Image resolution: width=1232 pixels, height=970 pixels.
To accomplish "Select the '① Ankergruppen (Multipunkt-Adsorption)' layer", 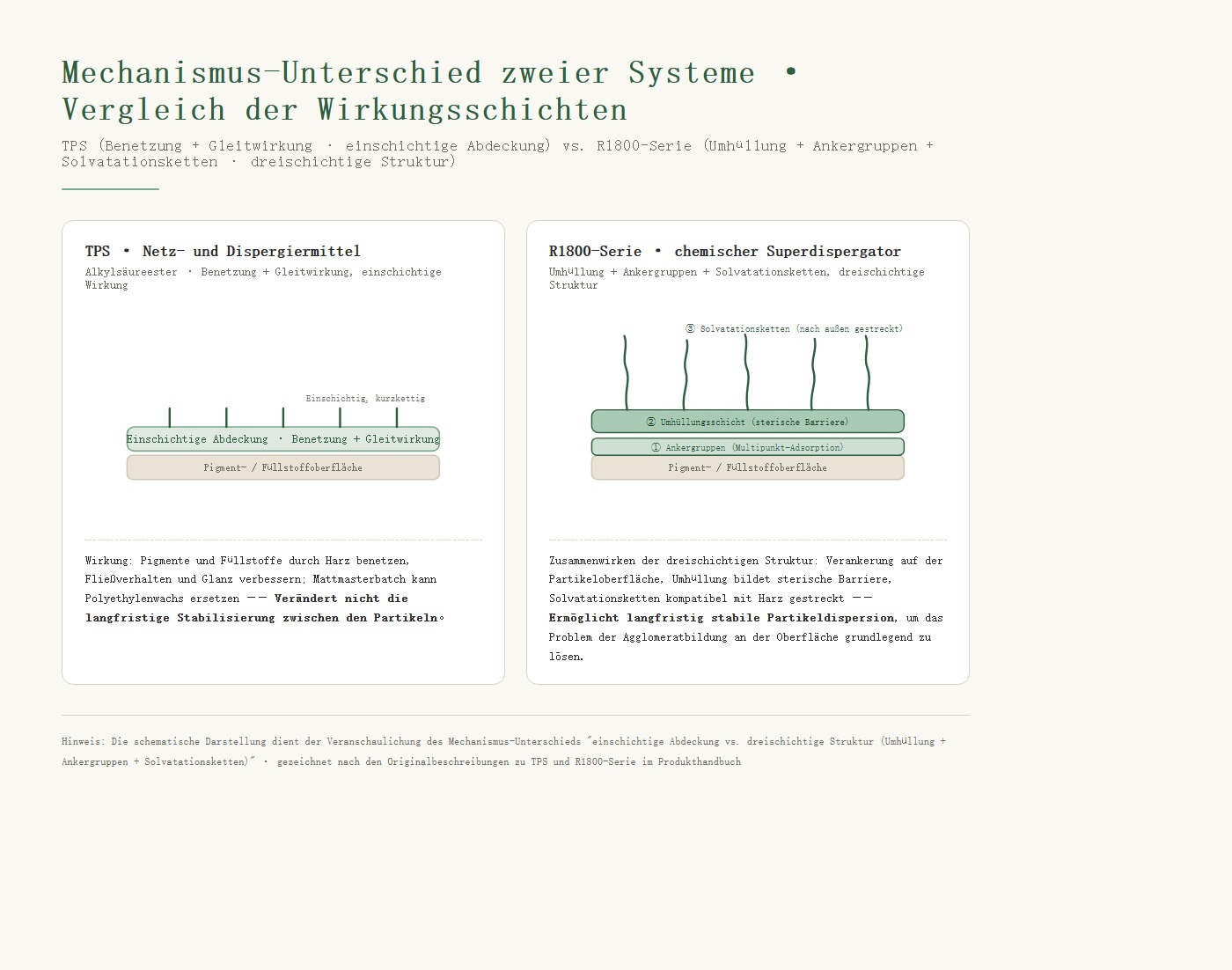I will 748,447.
